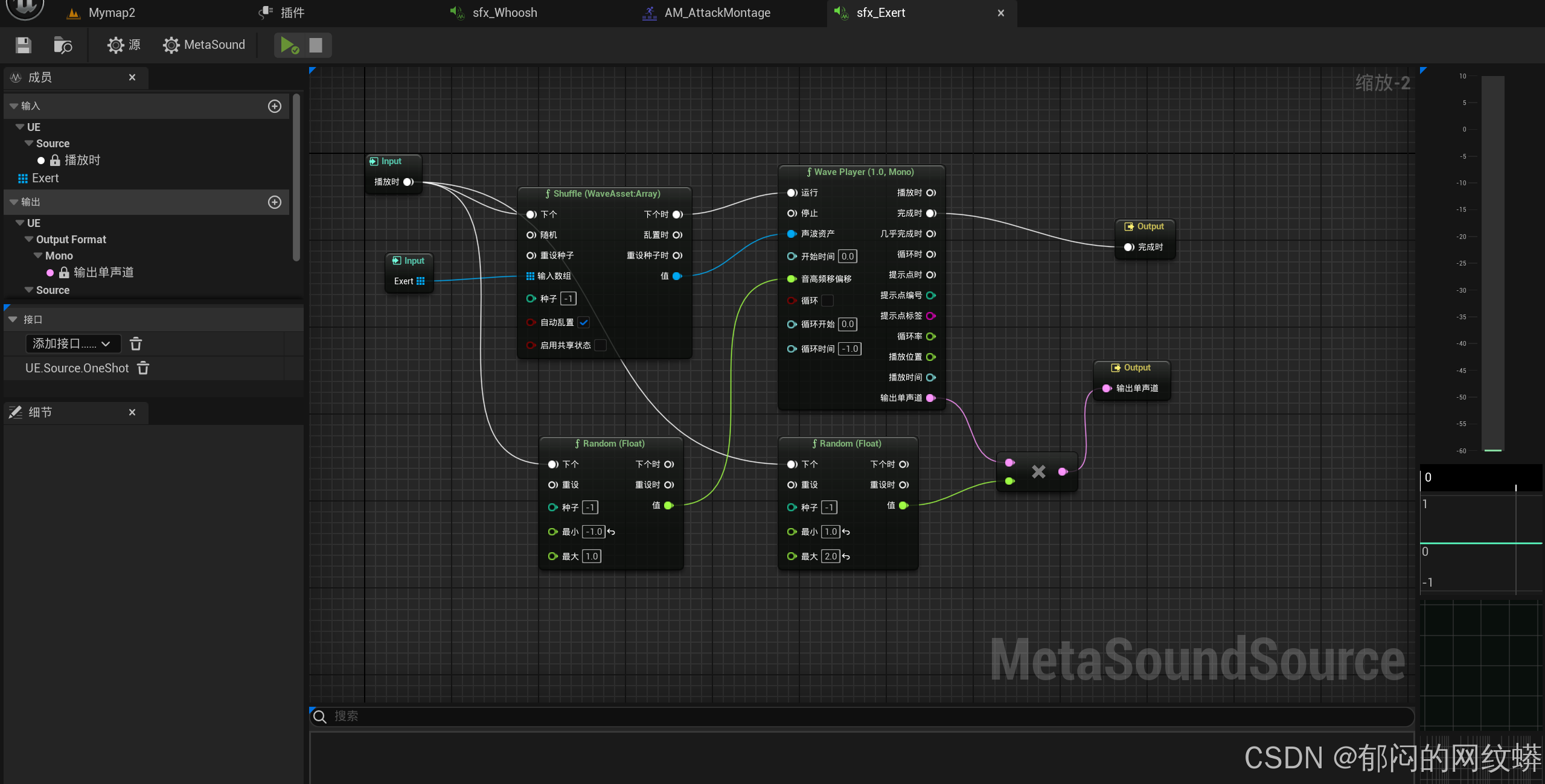The height and width of the screenshot is (784, 1545).
Task: Add a new output with plus icon
Action: click(275, 202)
